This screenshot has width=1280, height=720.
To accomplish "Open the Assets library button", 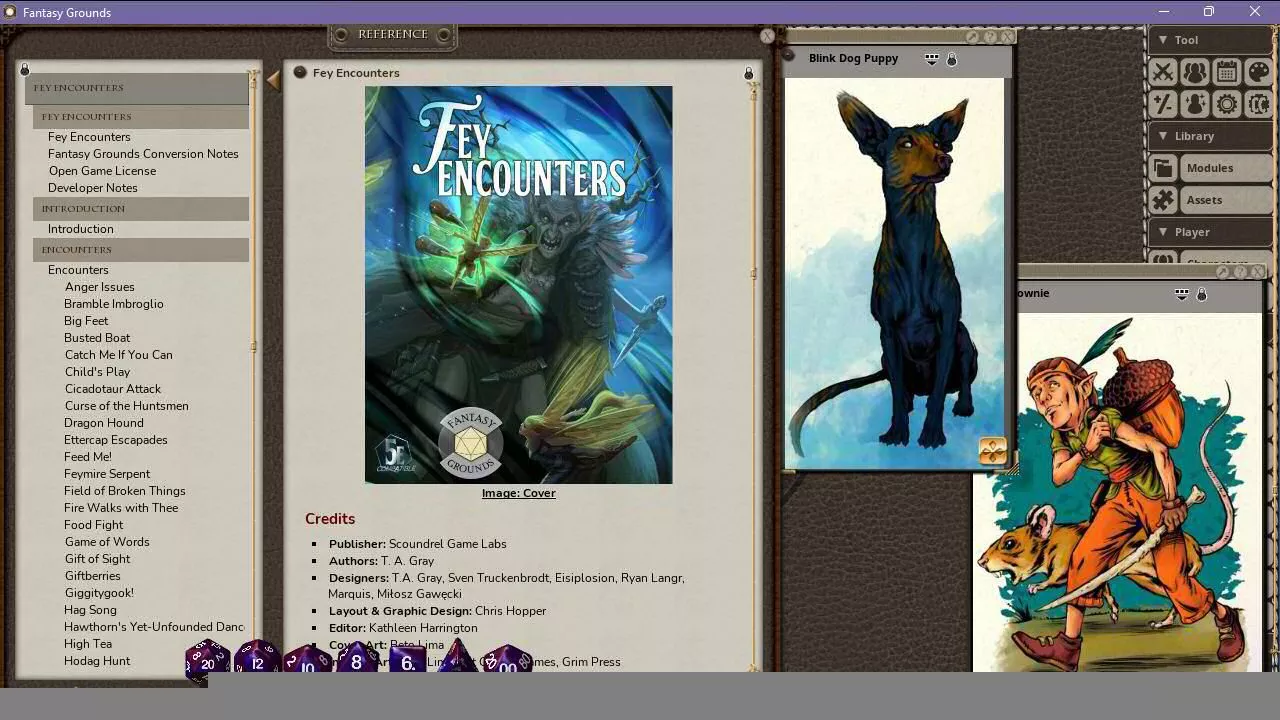I will click(1225, 200).
